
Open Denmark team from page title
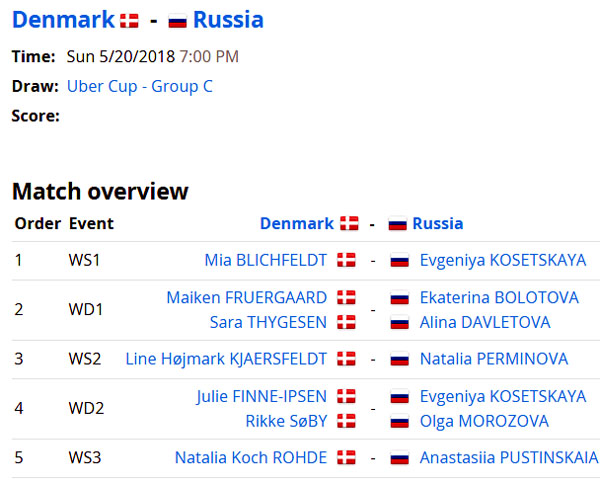pyautogui.click(x=64, y=20)
